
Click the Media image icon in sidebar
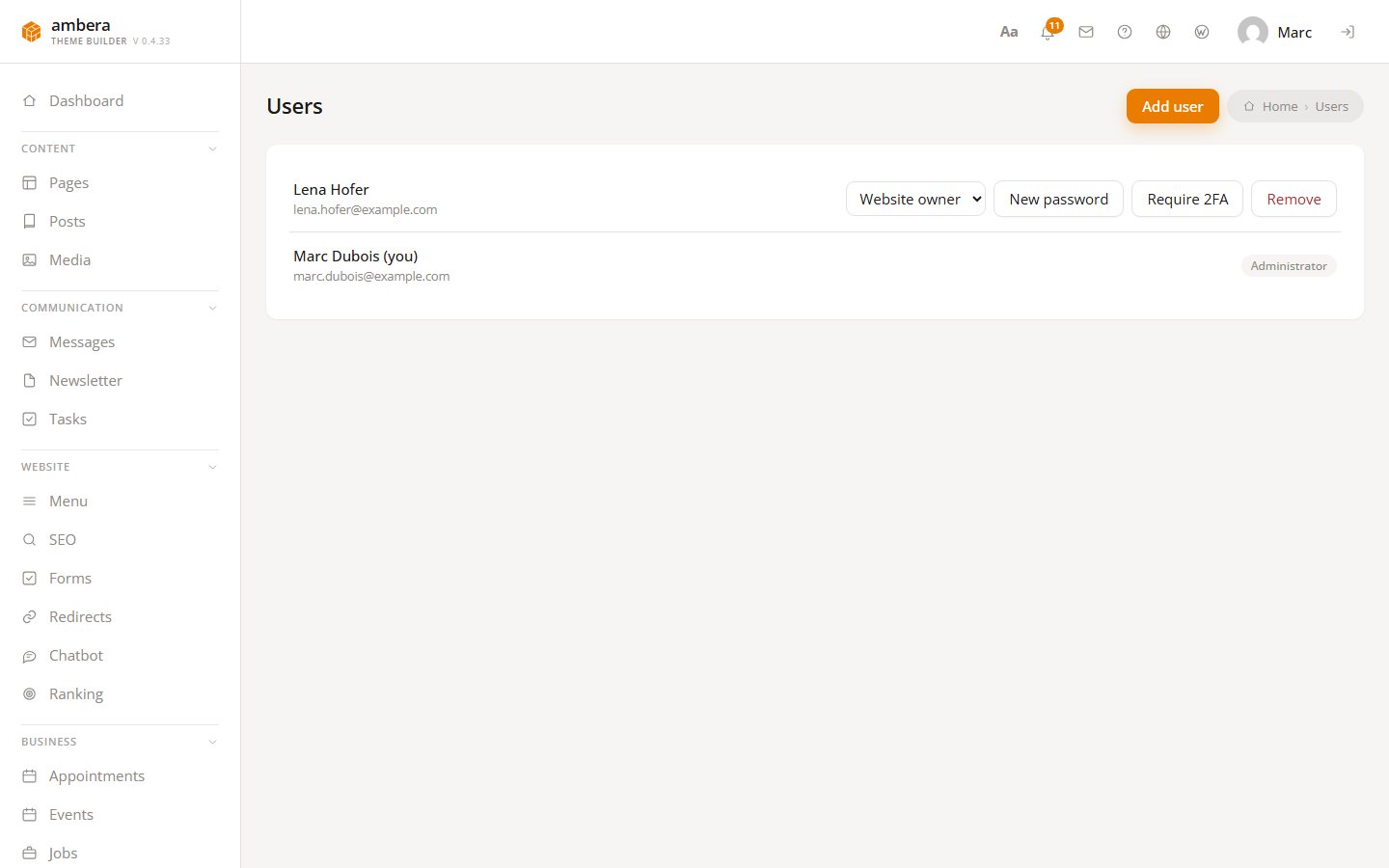[30, 259]
